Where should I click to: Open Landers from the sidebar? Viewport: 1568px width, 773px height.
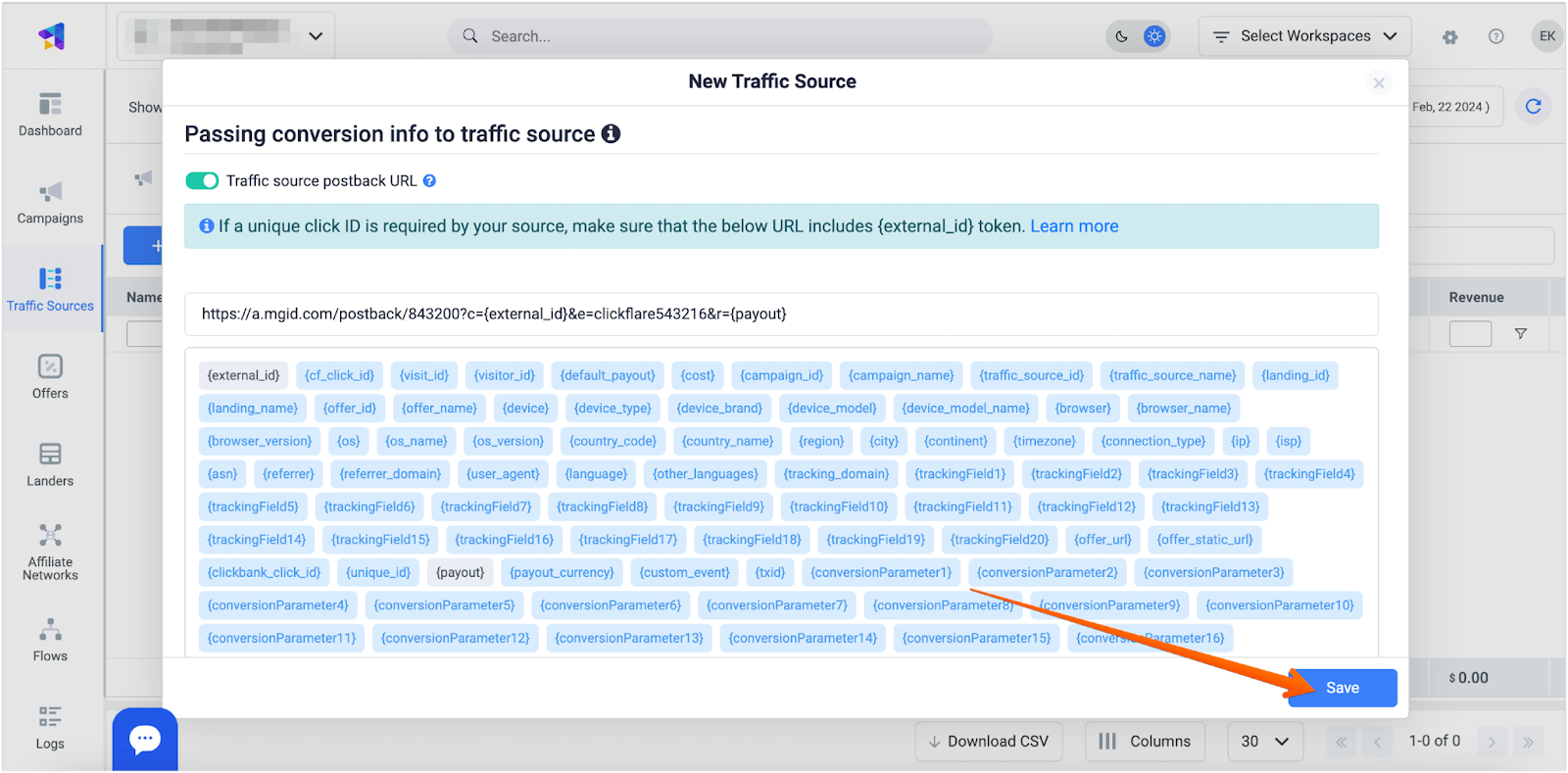point(50,464)
